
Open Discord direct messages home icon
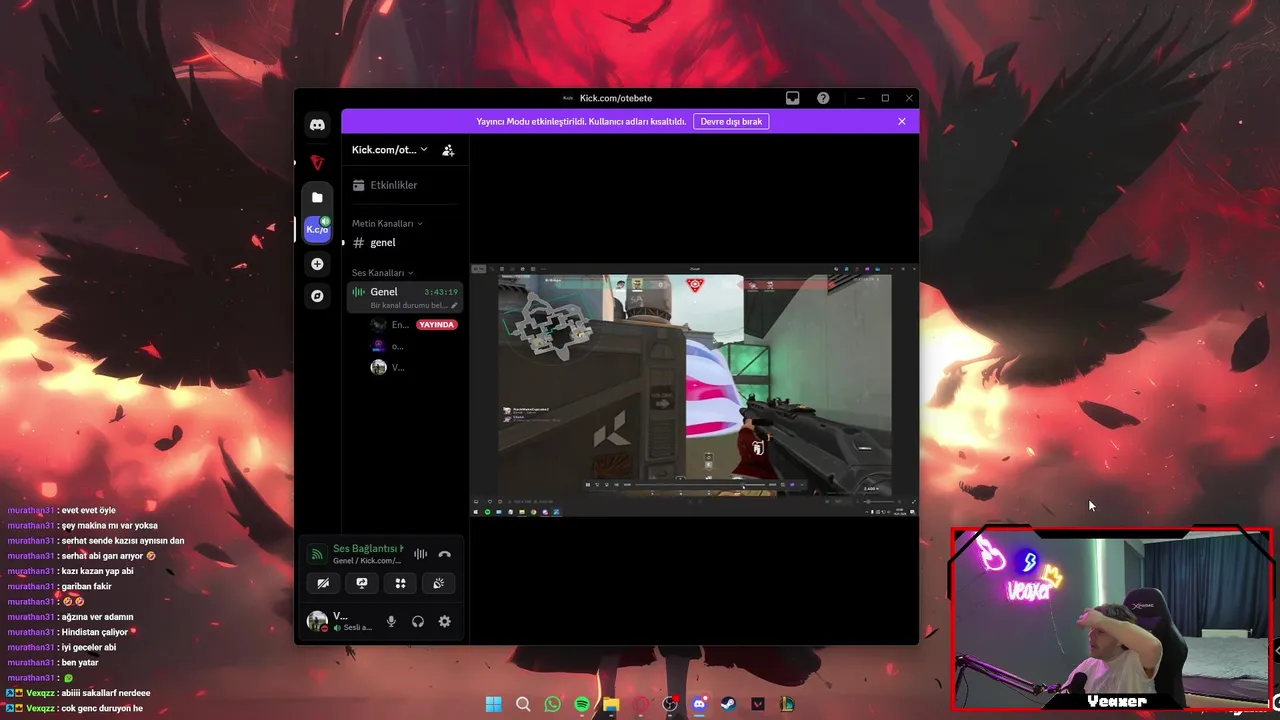(317, 125)
